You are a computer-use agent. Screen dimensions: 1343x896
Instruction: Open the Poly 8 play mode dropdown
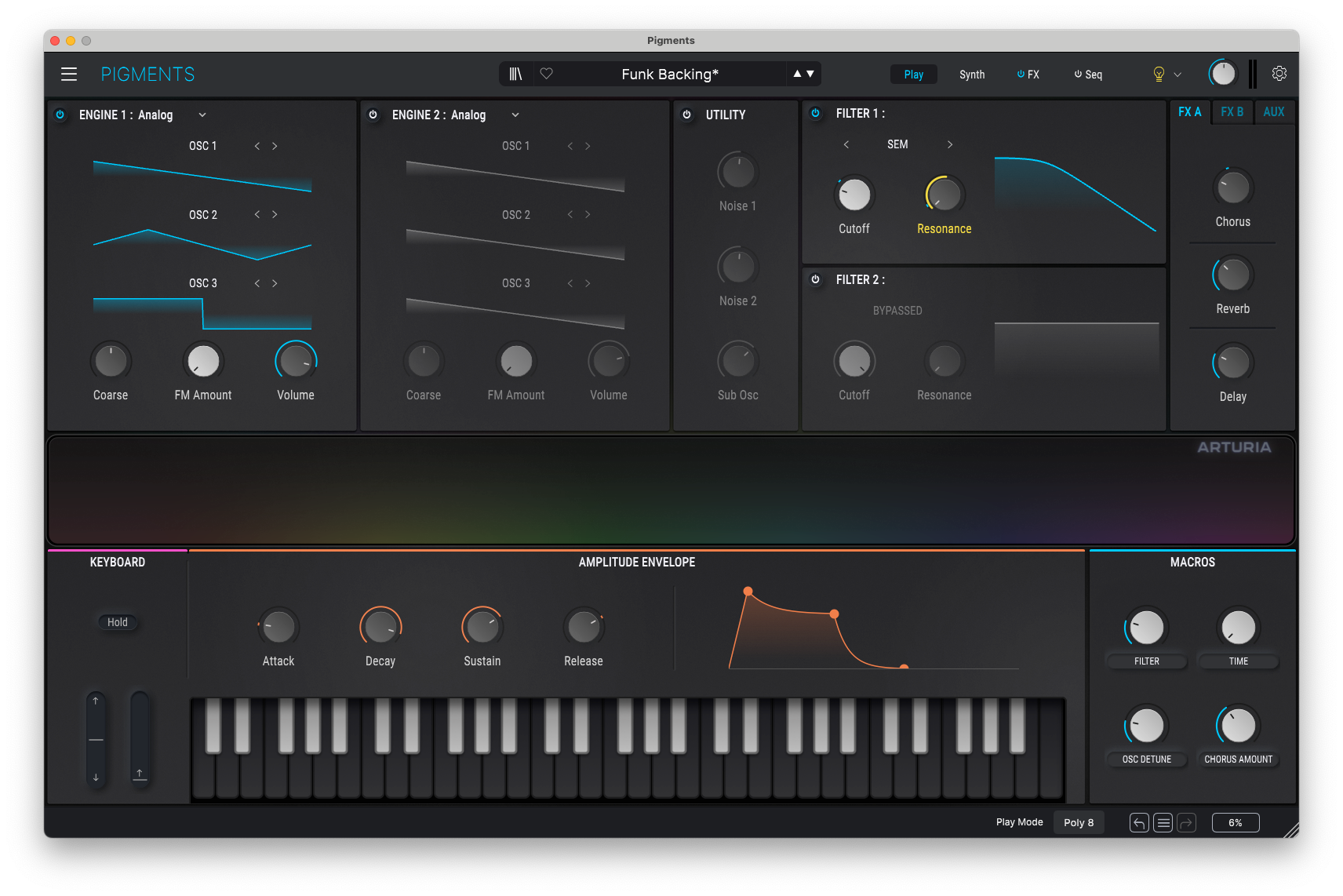[1079, 822]
